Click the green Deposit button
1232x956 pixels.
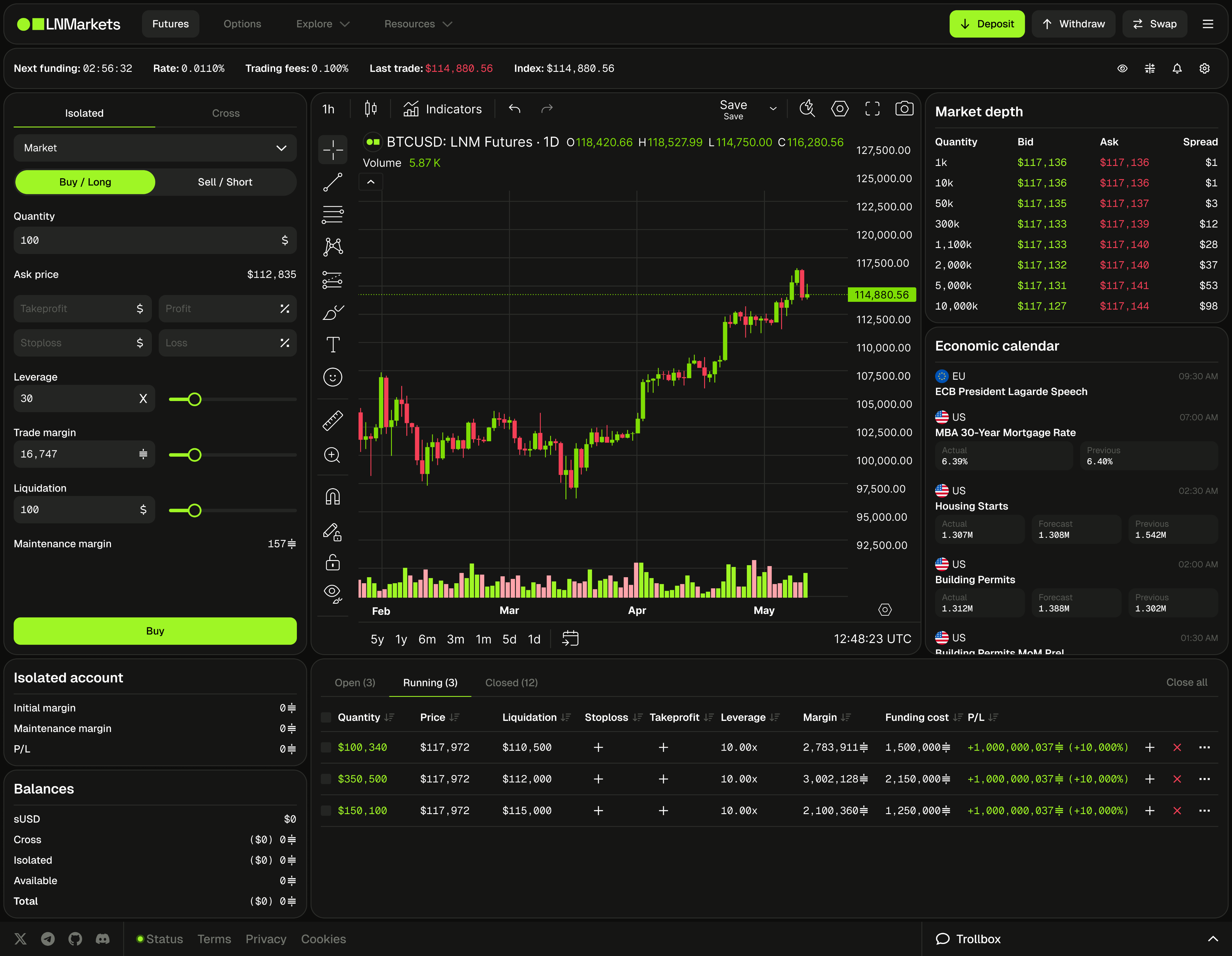[987, 24]
